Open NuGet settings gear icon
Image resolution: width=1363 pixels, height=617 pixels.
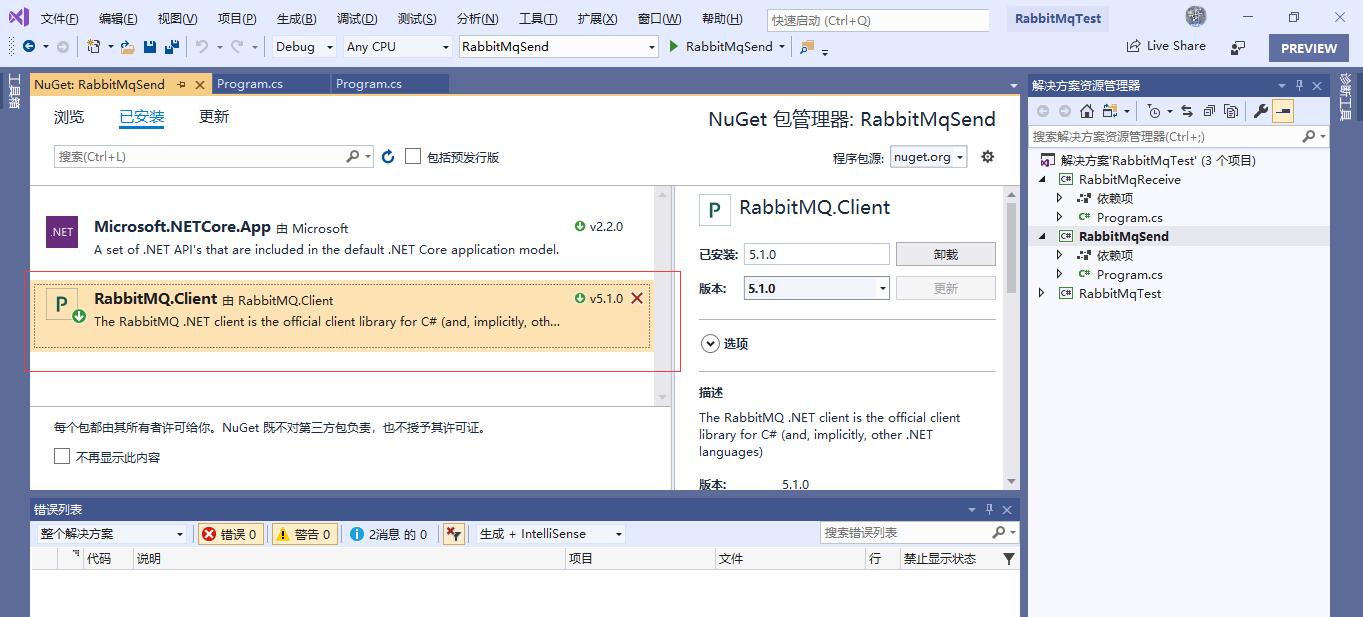click(988, 157)
